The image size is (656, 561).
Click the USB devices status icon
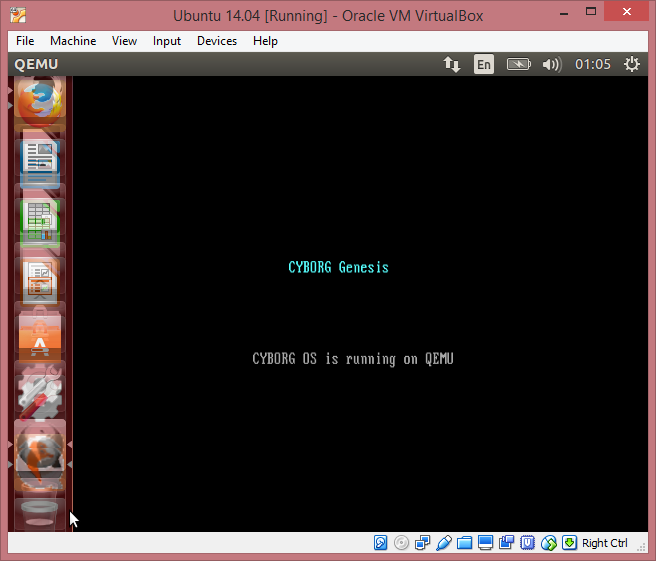[x=443, y=543]
